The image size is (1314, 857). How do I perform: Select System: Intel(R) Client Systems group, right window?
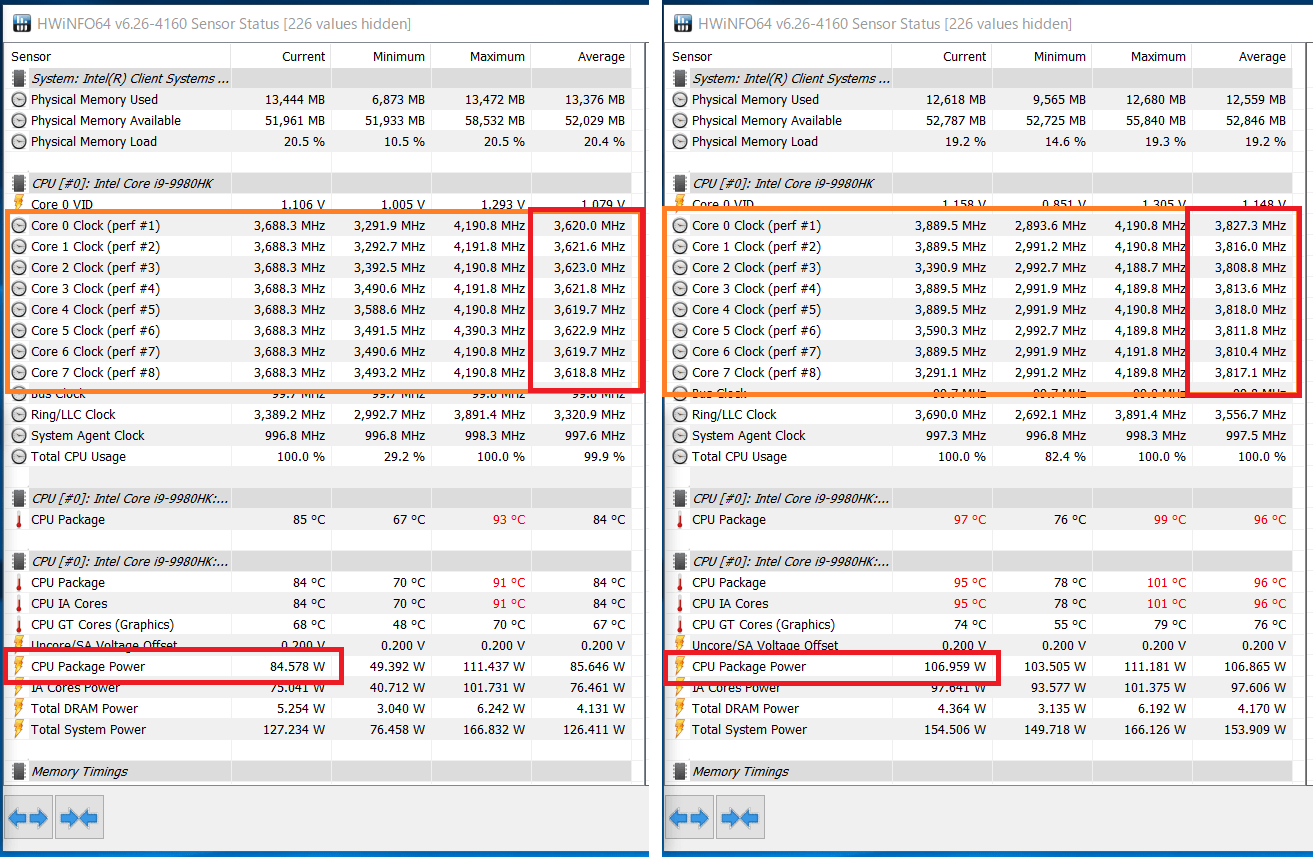979,79
